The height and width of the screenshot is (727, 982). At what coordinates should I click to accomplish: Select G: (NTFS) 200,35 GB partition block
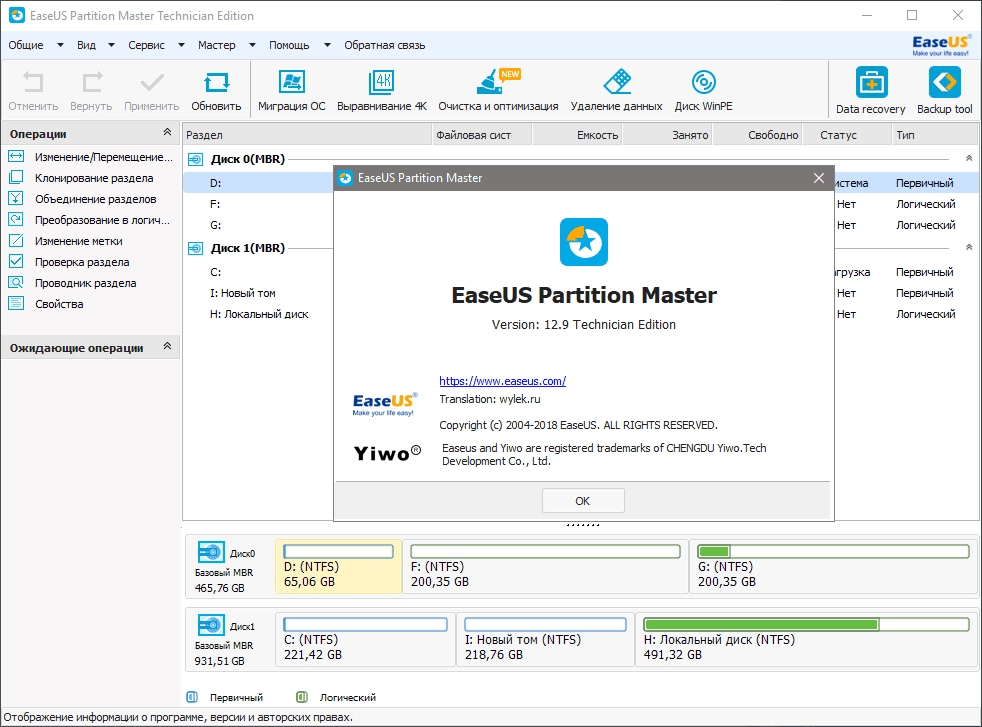click(x=833, y=567)
